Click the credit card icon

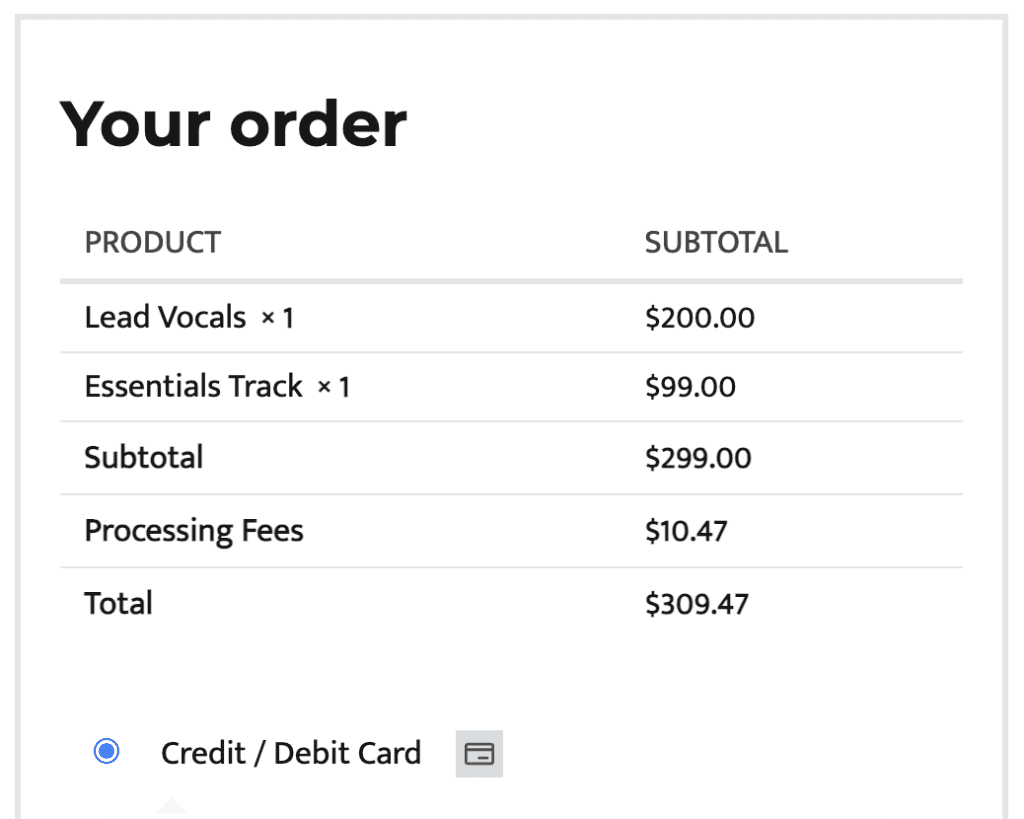point(479,754)
